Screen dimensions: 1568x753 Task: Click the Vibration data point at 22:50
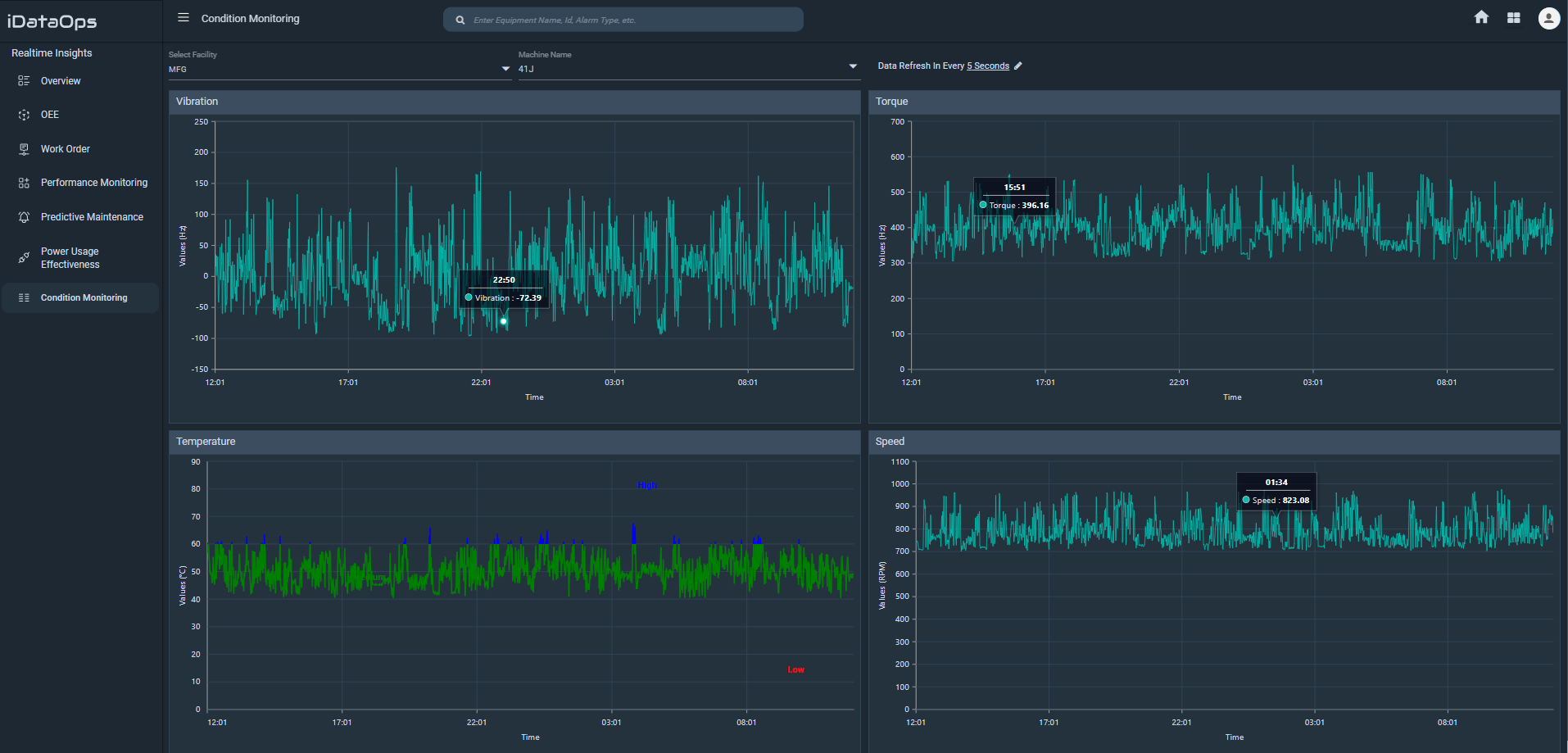[x=503, y=321]
